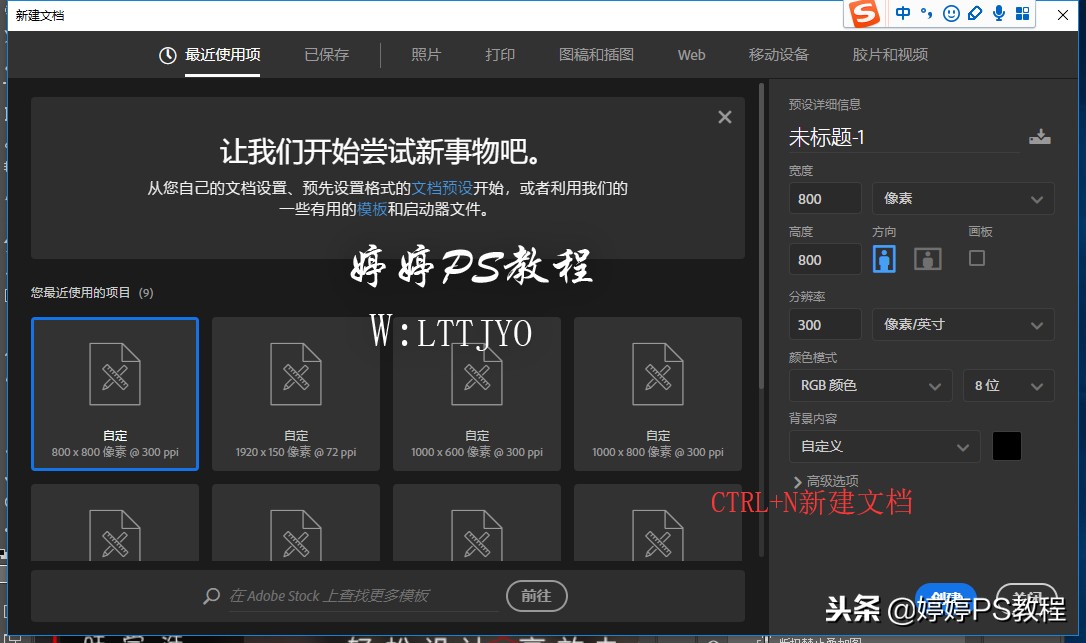Click the magnifier icon in the Adobe Stock search bar
Image resolution: width=1086 pixels, height=643 pixels.
211,596
